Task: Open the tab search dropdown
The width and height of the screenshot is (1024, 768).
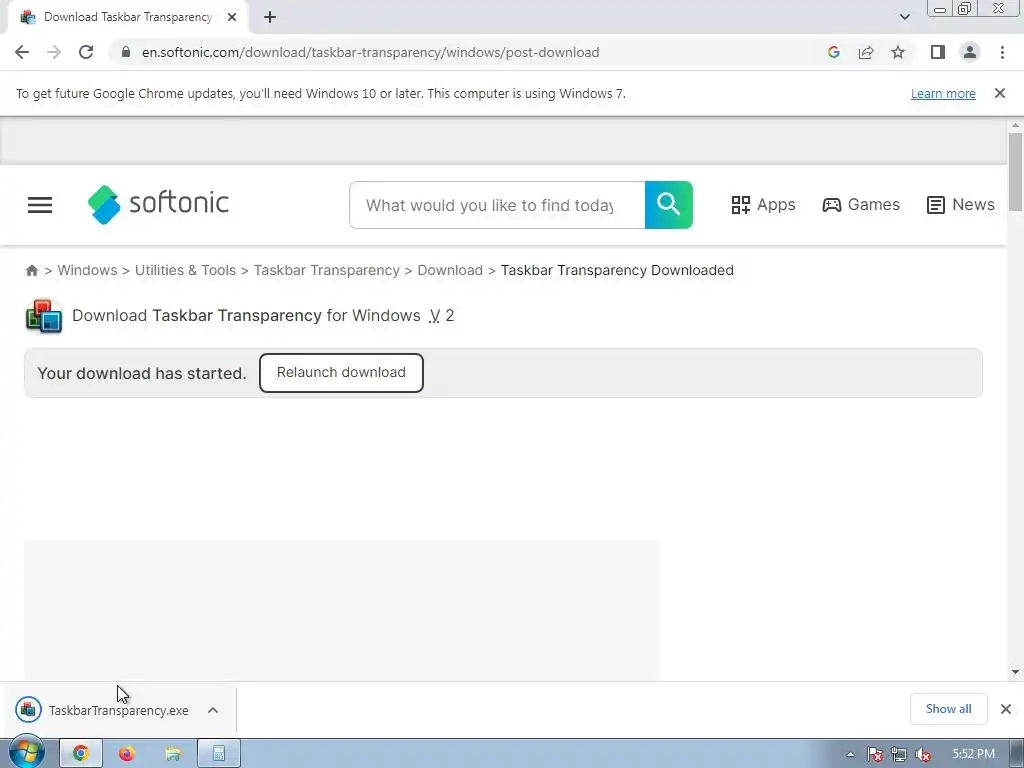Action: pos(904,17)
